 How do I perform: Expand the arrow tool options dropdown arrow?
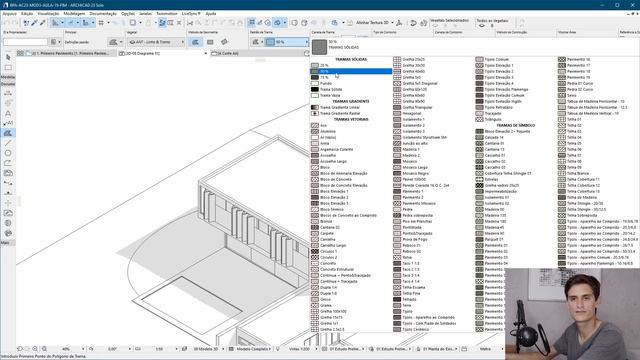pyautogui.click(x=62, y=23)
